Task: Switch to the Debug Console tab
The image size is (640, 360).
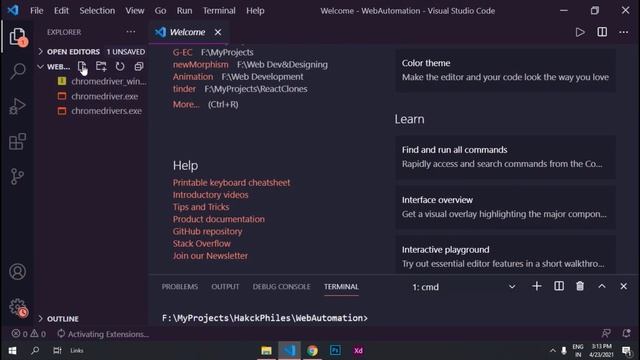Action: pos(281,287)
